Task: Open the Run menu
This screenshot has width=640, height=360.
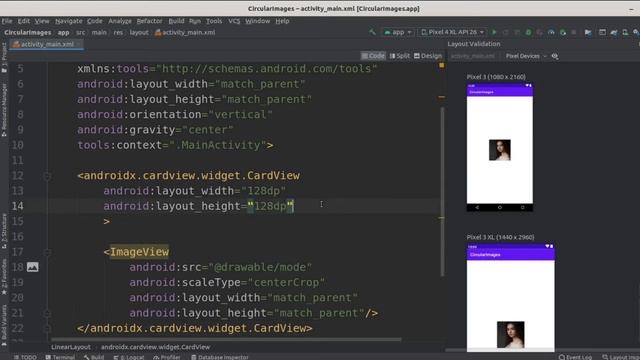Action: 195,21
